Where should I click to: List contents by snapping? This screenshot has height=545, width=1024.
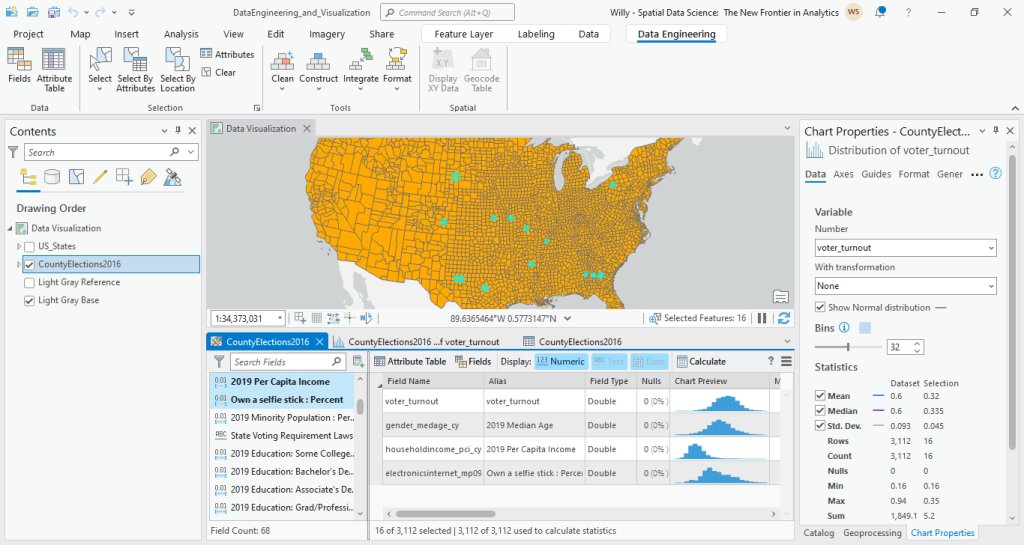click(x=124, y=177)
